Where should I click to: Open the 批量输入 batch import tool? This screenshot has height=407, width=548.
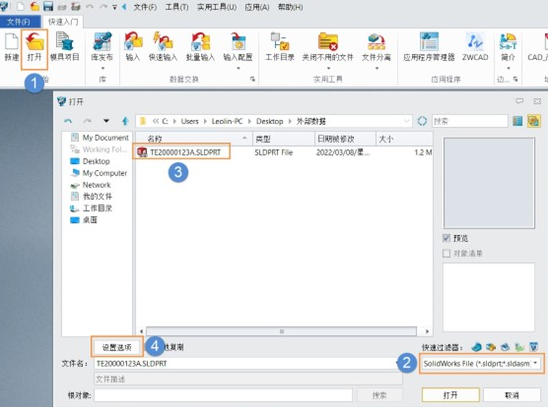[x=200, y=47]
